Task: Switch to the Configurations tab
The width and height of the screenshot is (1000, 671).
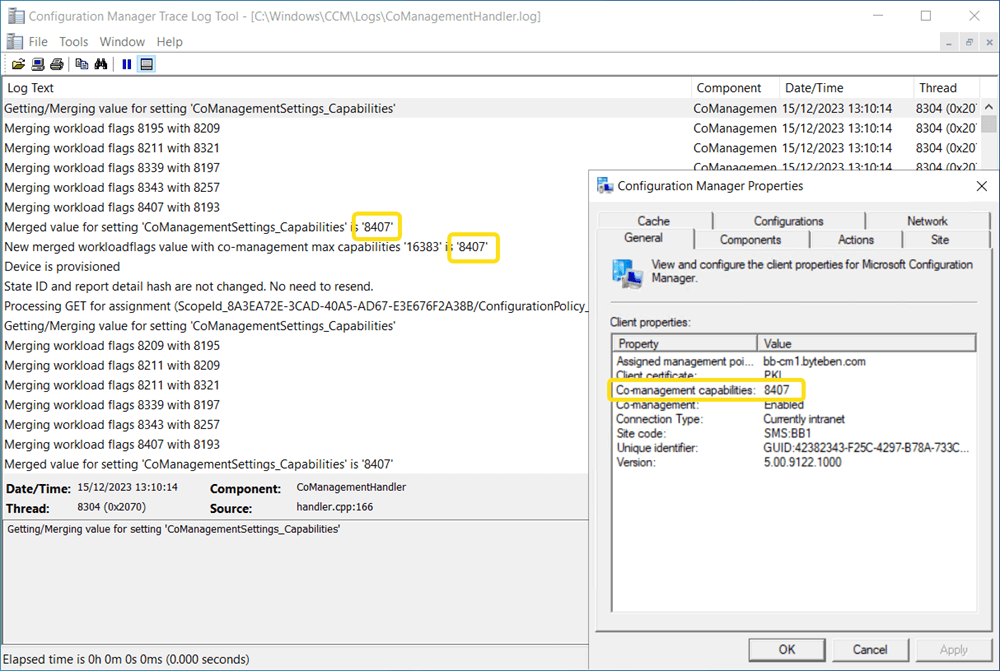Action: pyautogui.click(x=788, y=221)
